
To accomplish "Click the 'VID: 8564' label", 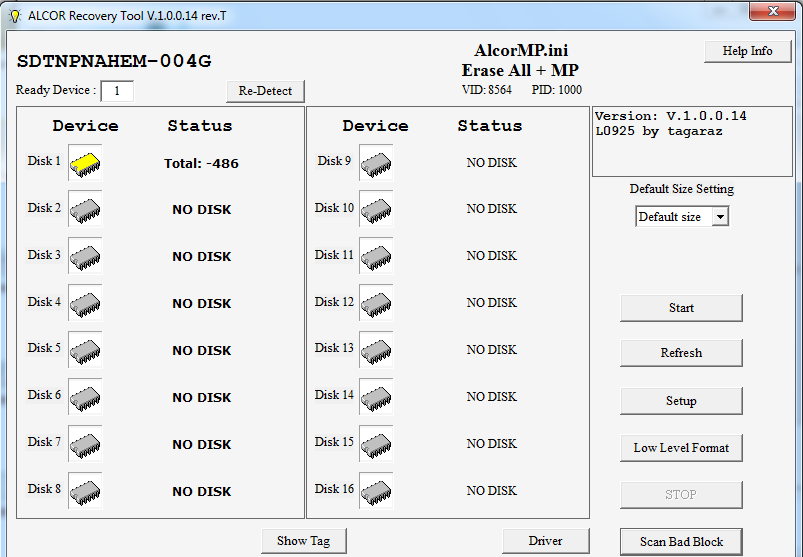I will click(x=487, y=90).
